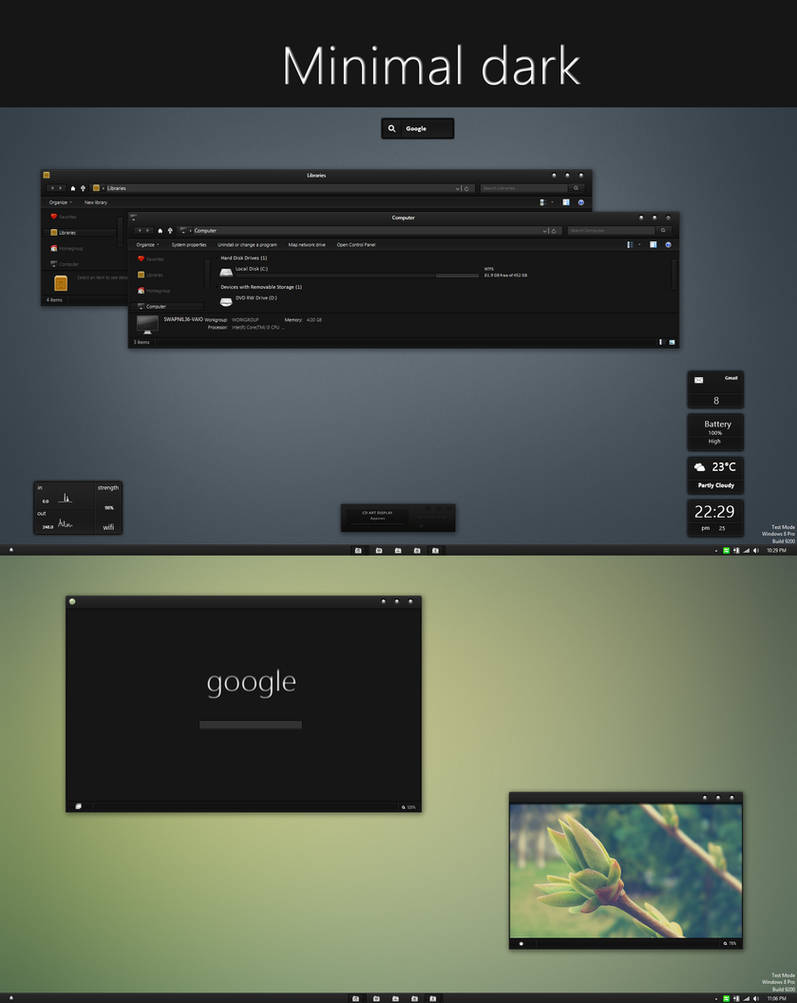
Task: Select Favorites in Libraries window sidebar
Action: coord(64,217)
